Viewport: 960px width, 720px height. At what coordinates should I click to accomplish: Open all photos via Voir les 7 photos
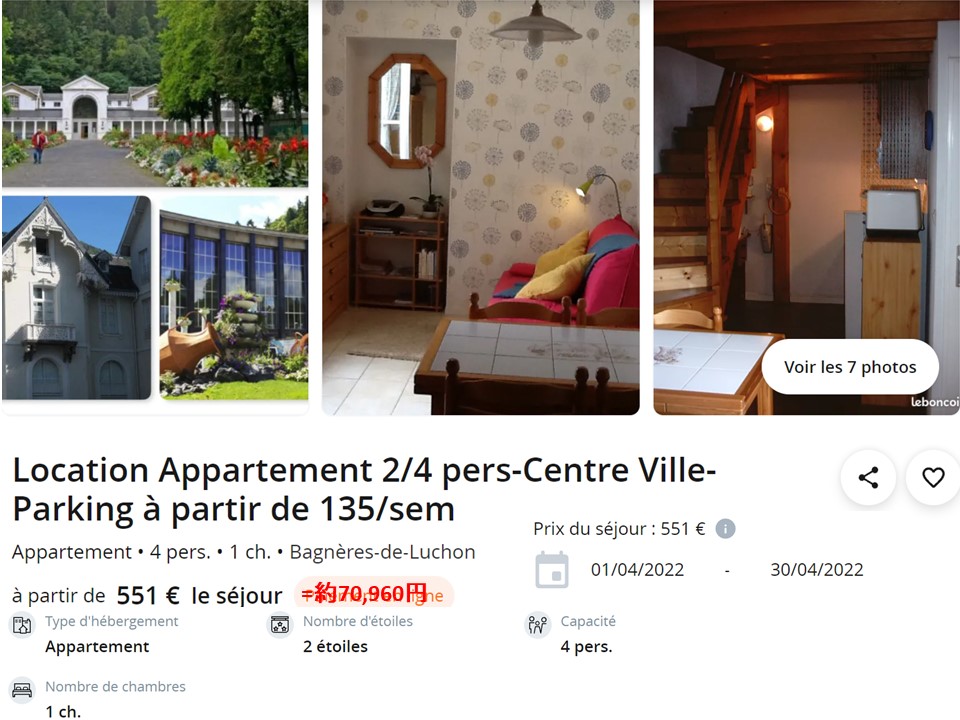[850, 367]
